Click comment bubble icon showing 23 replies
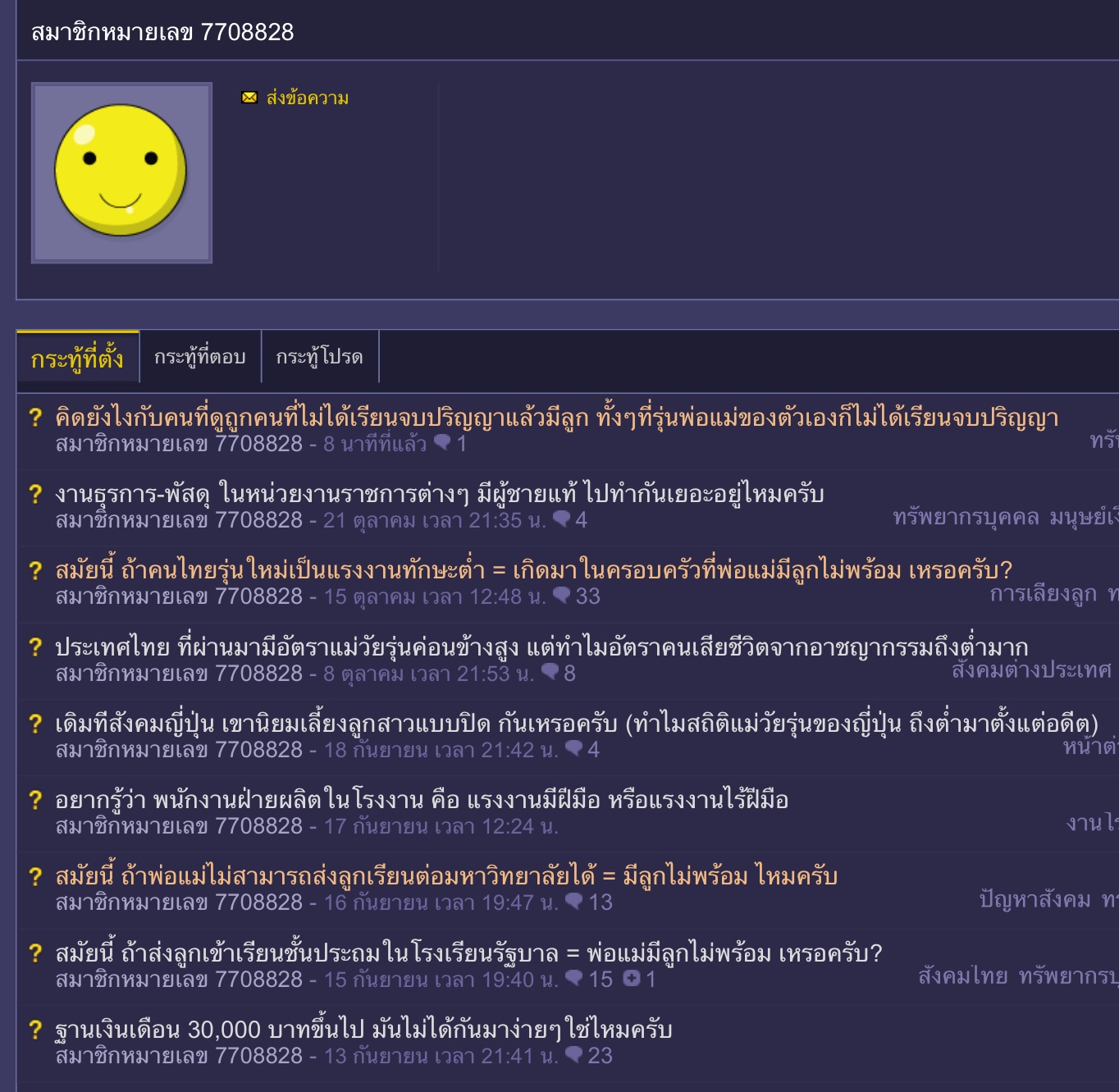 [574, 1055]
